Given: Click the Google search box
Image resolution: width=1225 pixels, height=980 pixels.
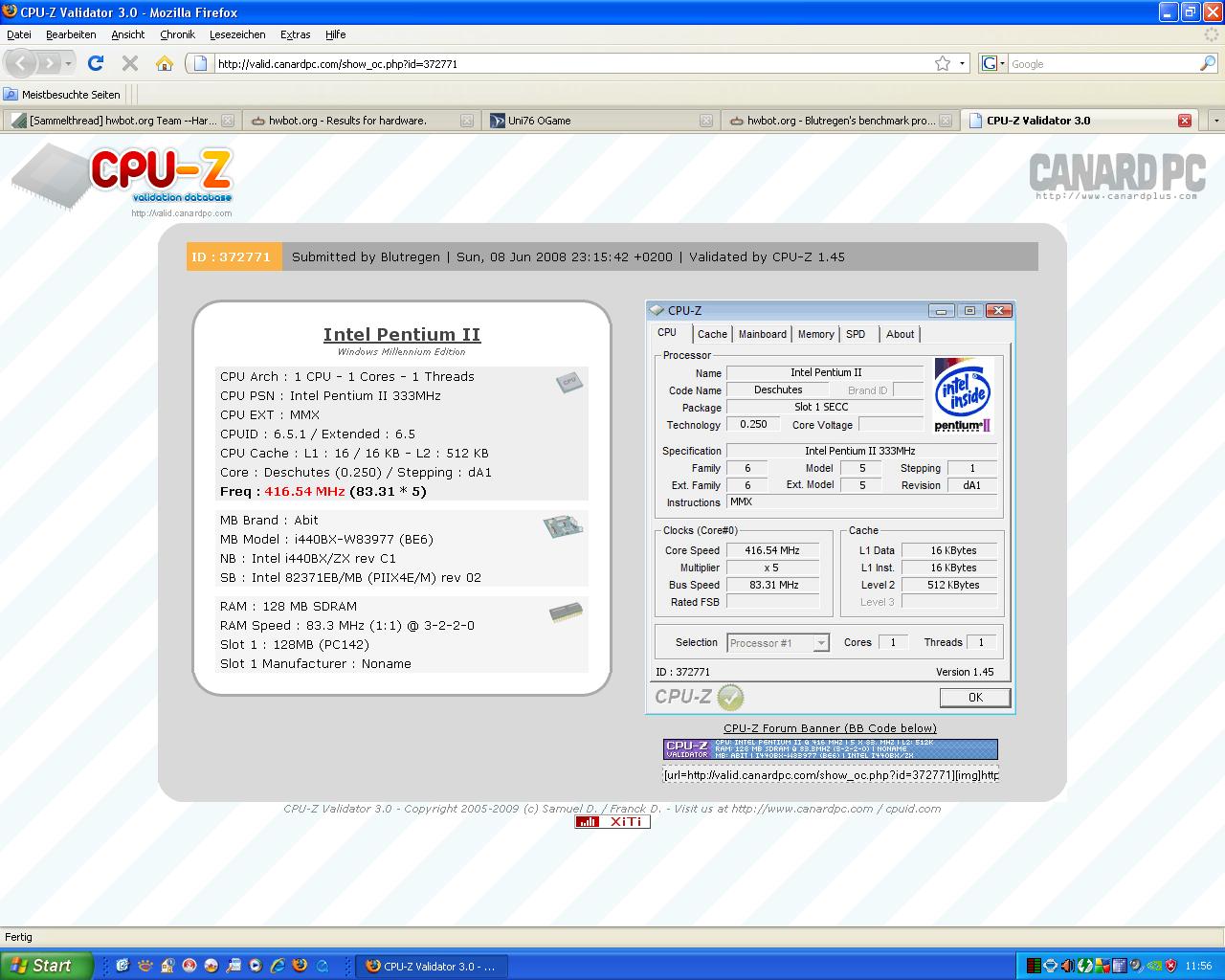Looking at the screenshot, I should [x=1102, y=63].
